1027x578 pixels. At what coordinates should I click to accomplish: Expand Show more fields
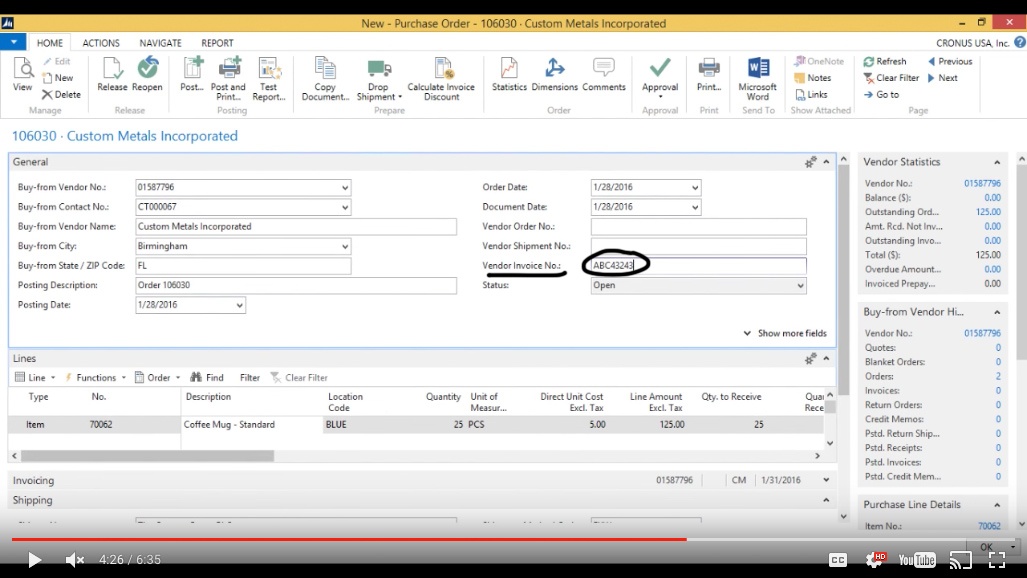click(785, 333)
